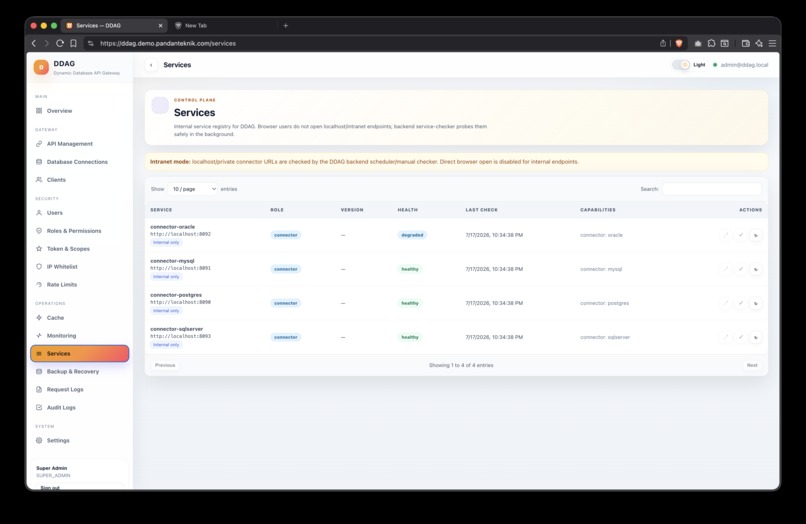Refresh the connector-postgres health check

click(x=756, y=303)
